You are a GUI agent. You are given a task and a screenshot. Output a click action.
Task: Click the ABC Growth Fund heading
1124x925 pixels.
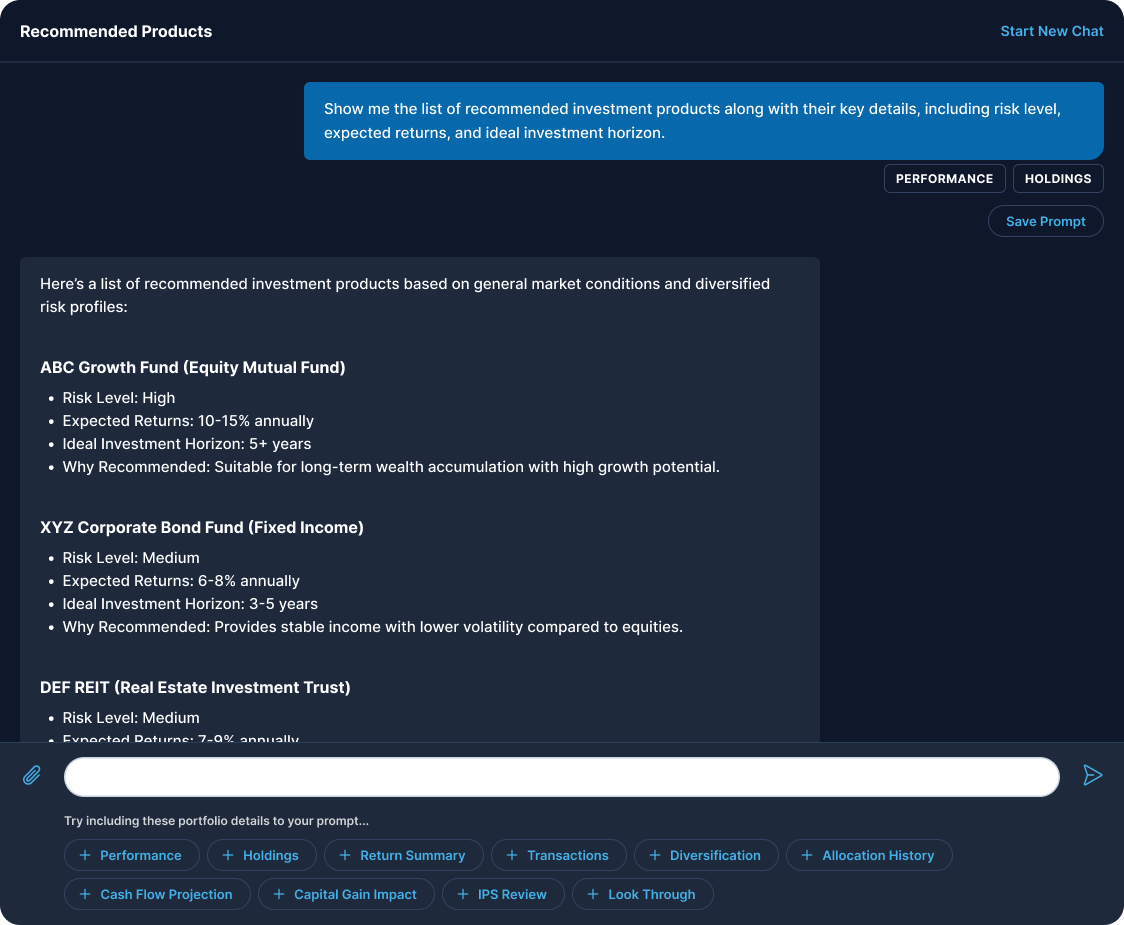[x=193, y=367]
